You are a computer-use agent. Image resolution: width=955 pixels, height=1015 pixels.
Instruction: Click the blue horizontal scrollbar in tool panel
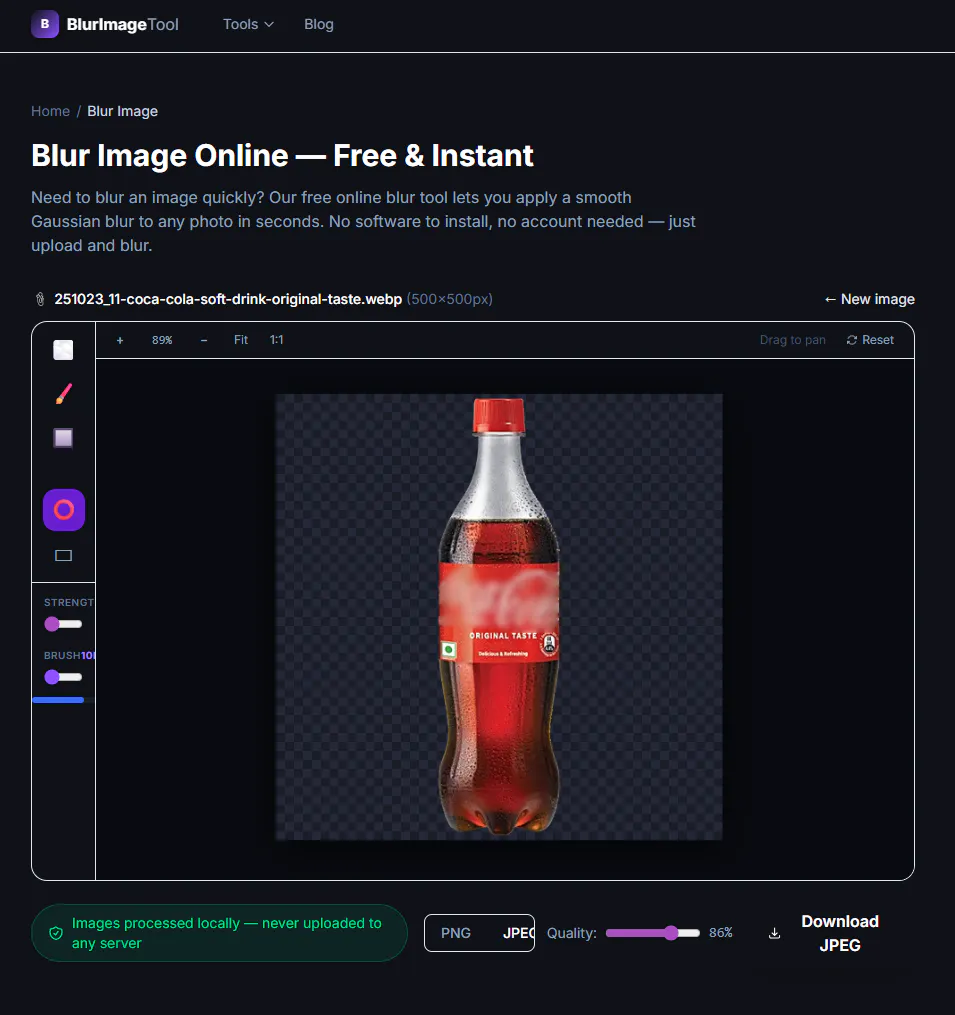(x=58, y=700)
